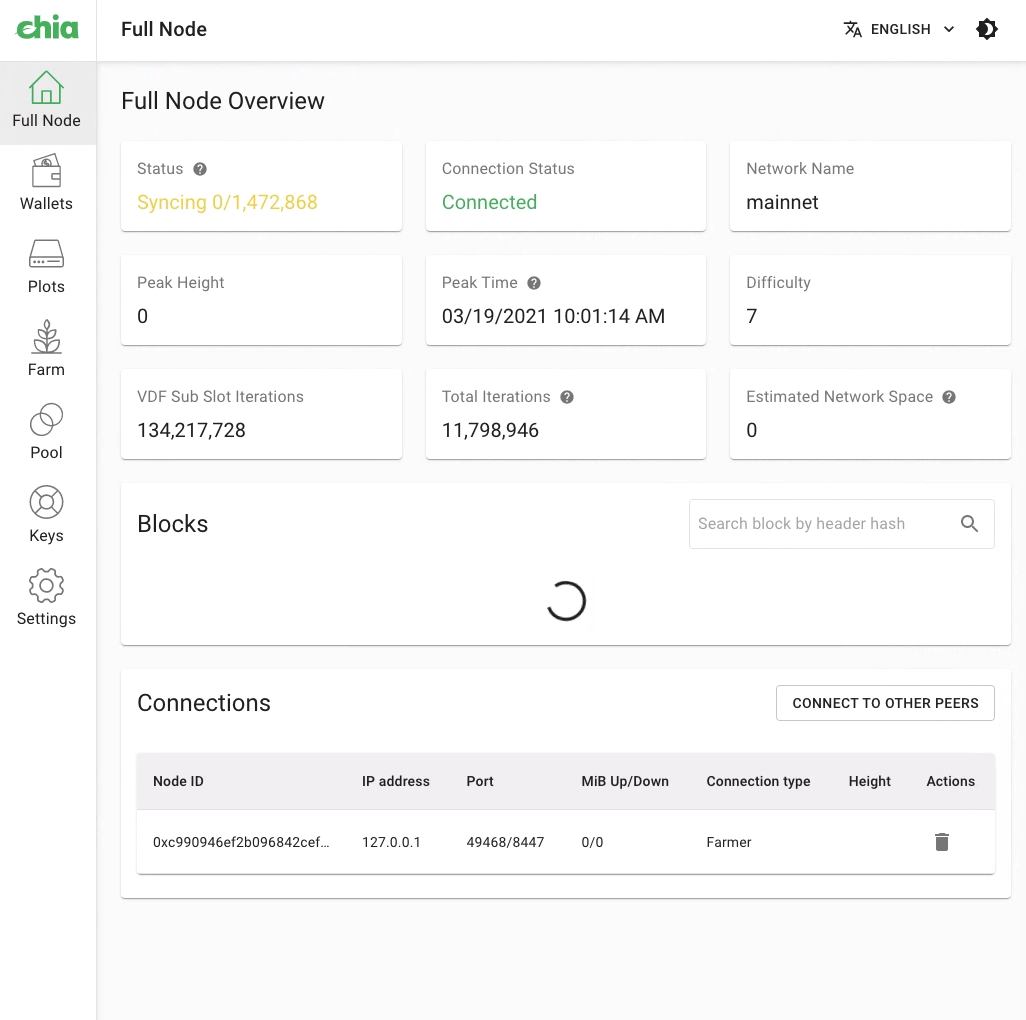Open the ENGLISH language dropdown
Screen dimensions: 1026x1020
click(898, 29)
